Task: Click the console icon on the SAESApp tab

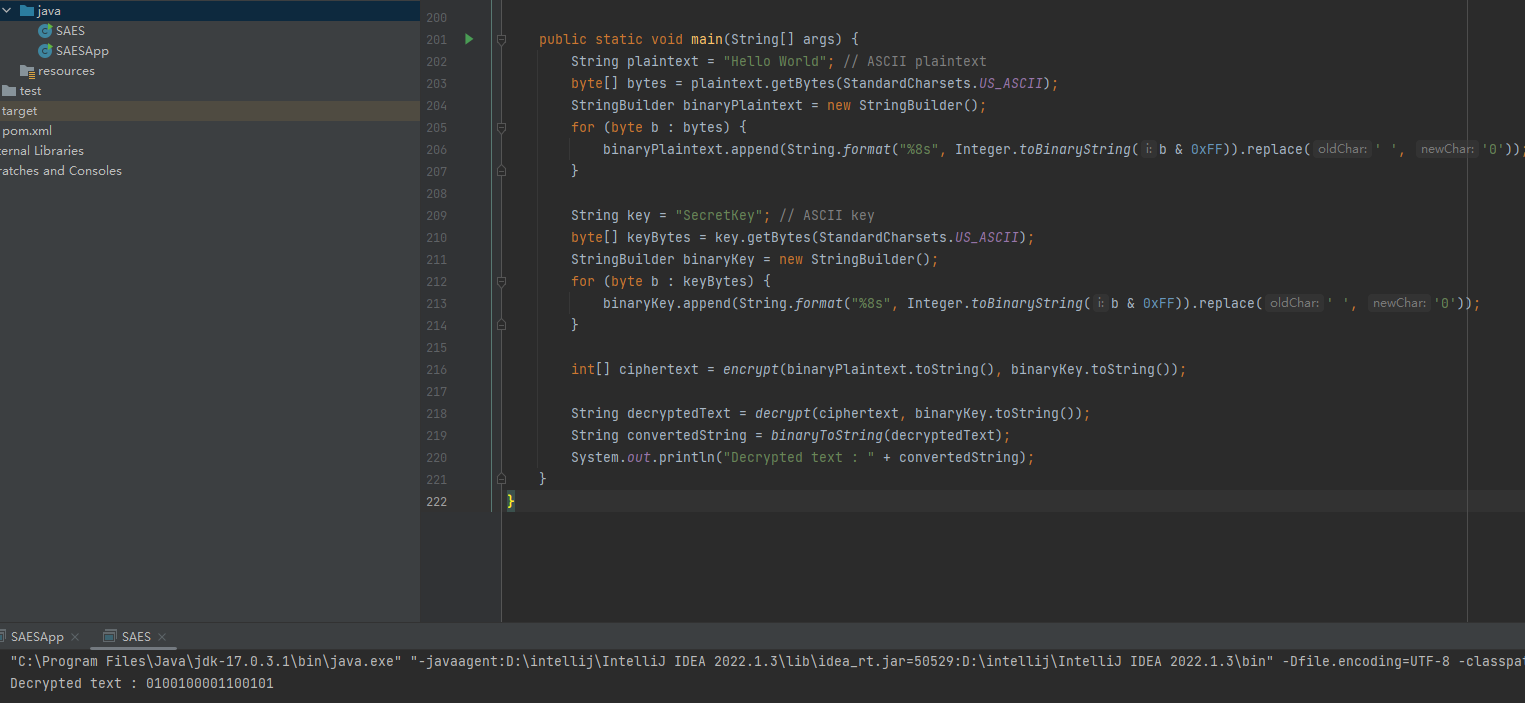Action: (x=4, y=636)
